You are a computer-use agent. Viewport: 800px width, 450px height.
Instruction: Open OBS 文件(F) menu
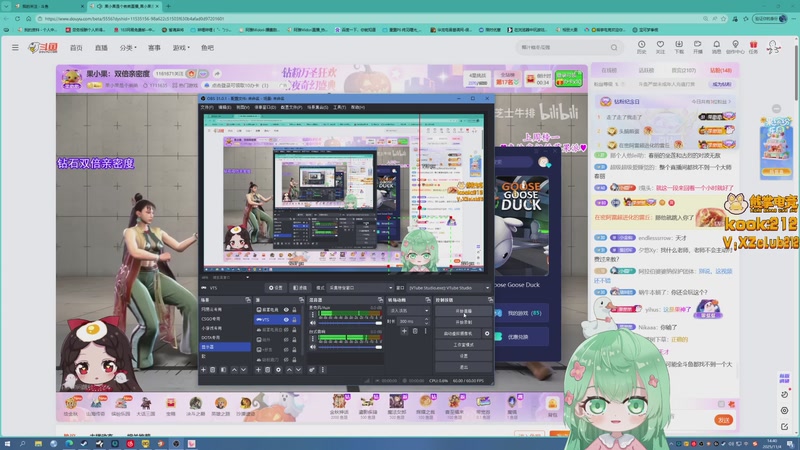tap(207, 108)
